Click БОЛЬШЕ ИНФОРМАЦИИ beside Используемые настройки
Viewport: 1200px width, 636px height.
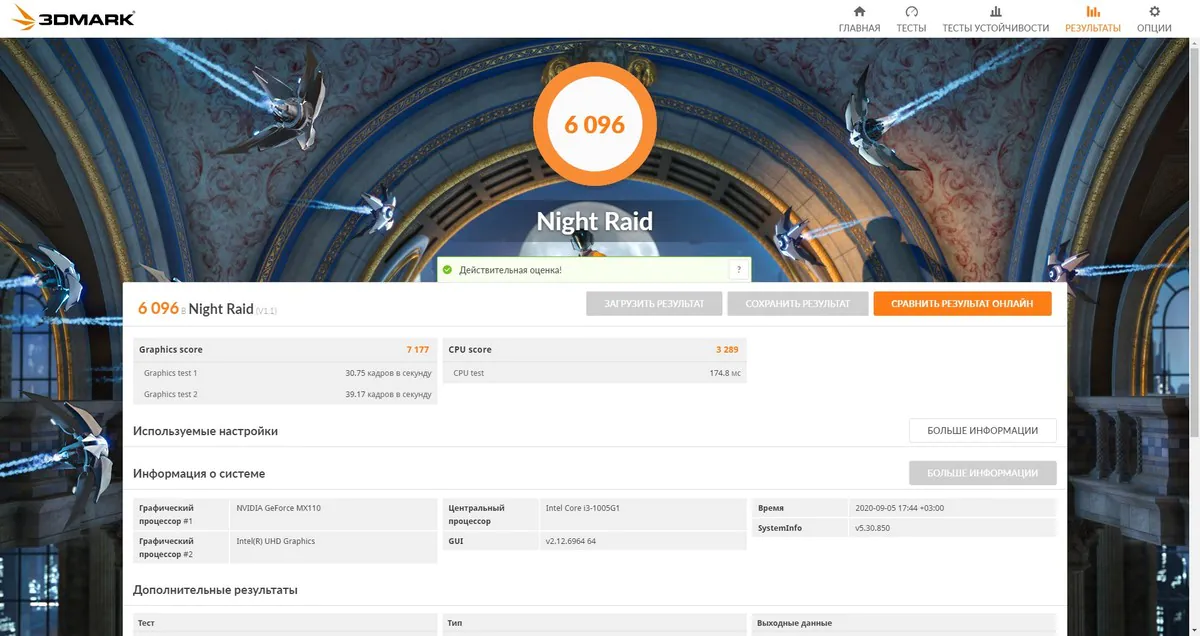[982, 431]
